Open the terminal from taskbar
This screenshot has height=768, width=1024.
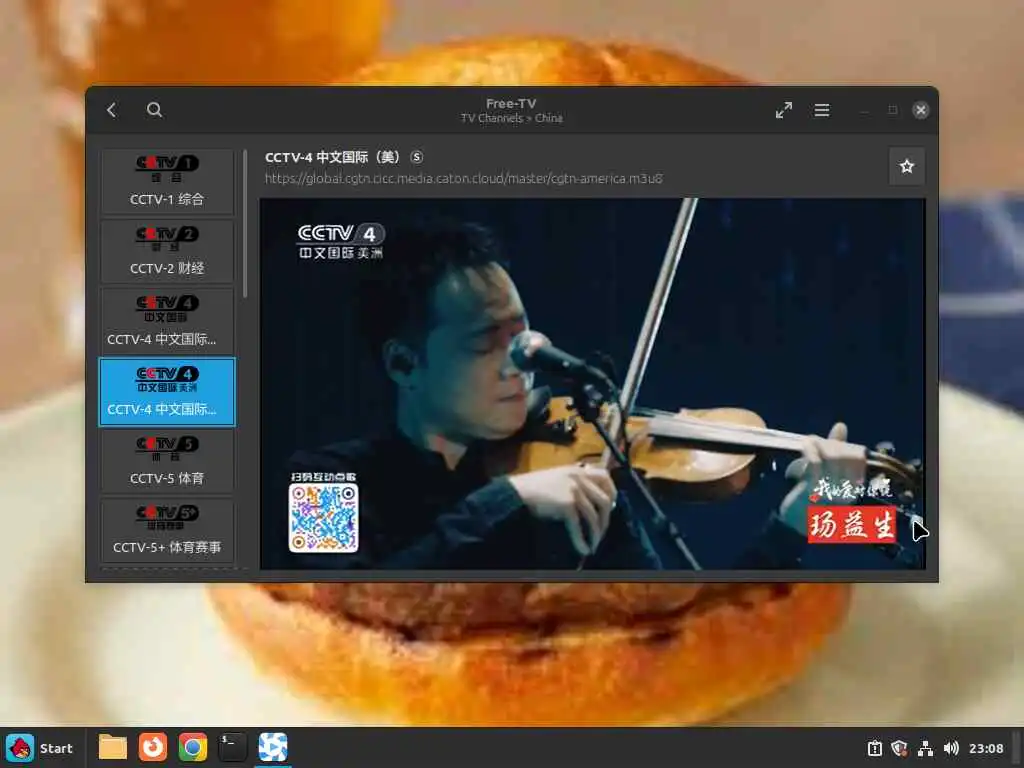coord(232,747)
